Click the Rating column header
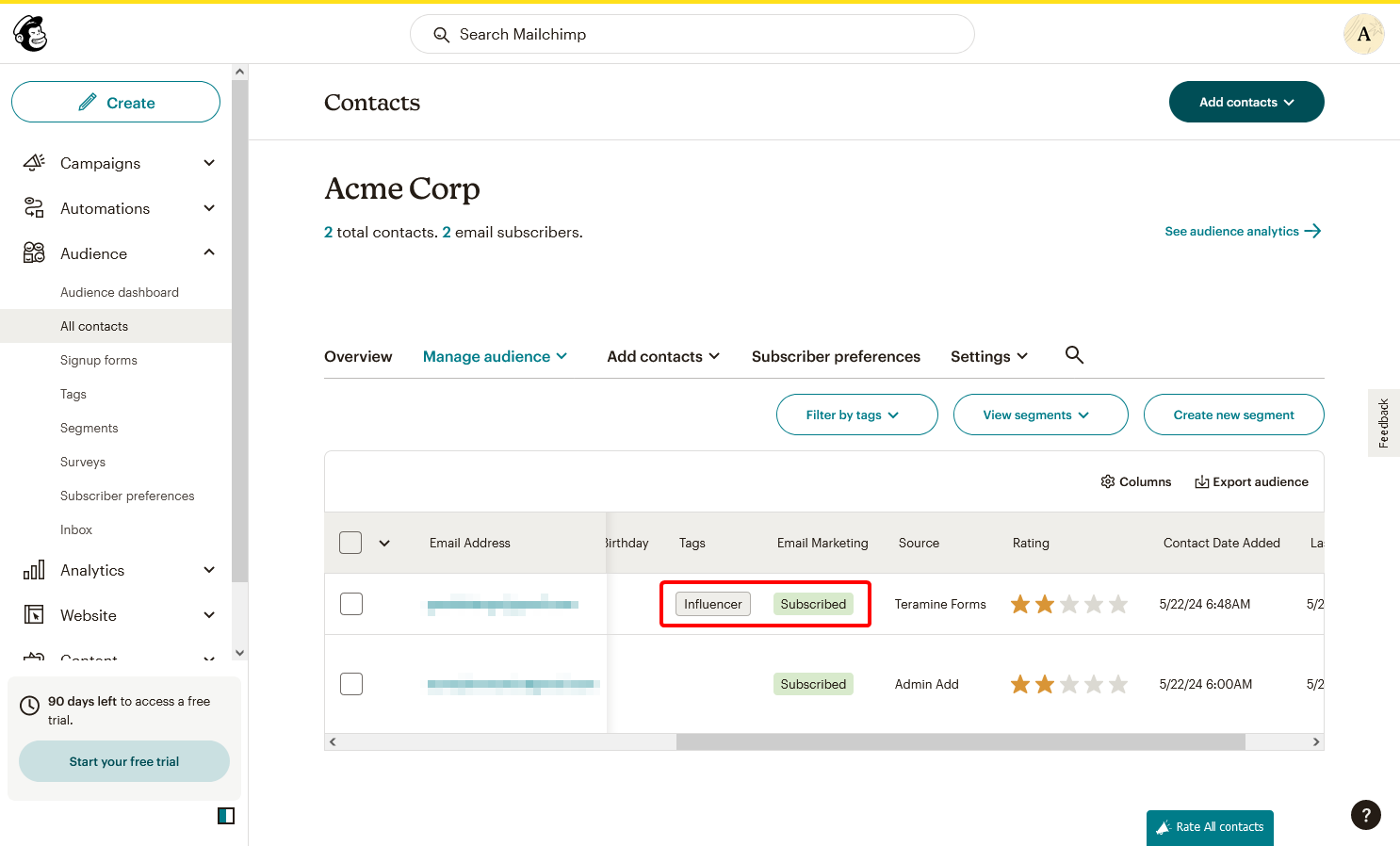 [1031, 543]
